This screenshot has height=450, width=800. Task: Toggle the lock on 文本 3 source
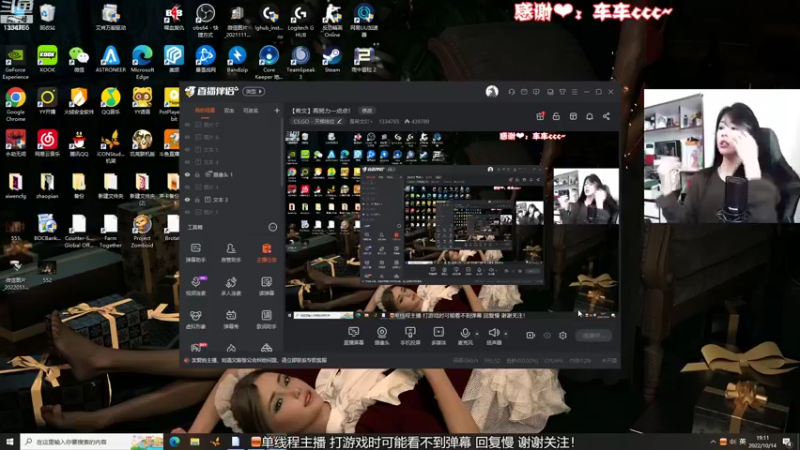point(197,199)
